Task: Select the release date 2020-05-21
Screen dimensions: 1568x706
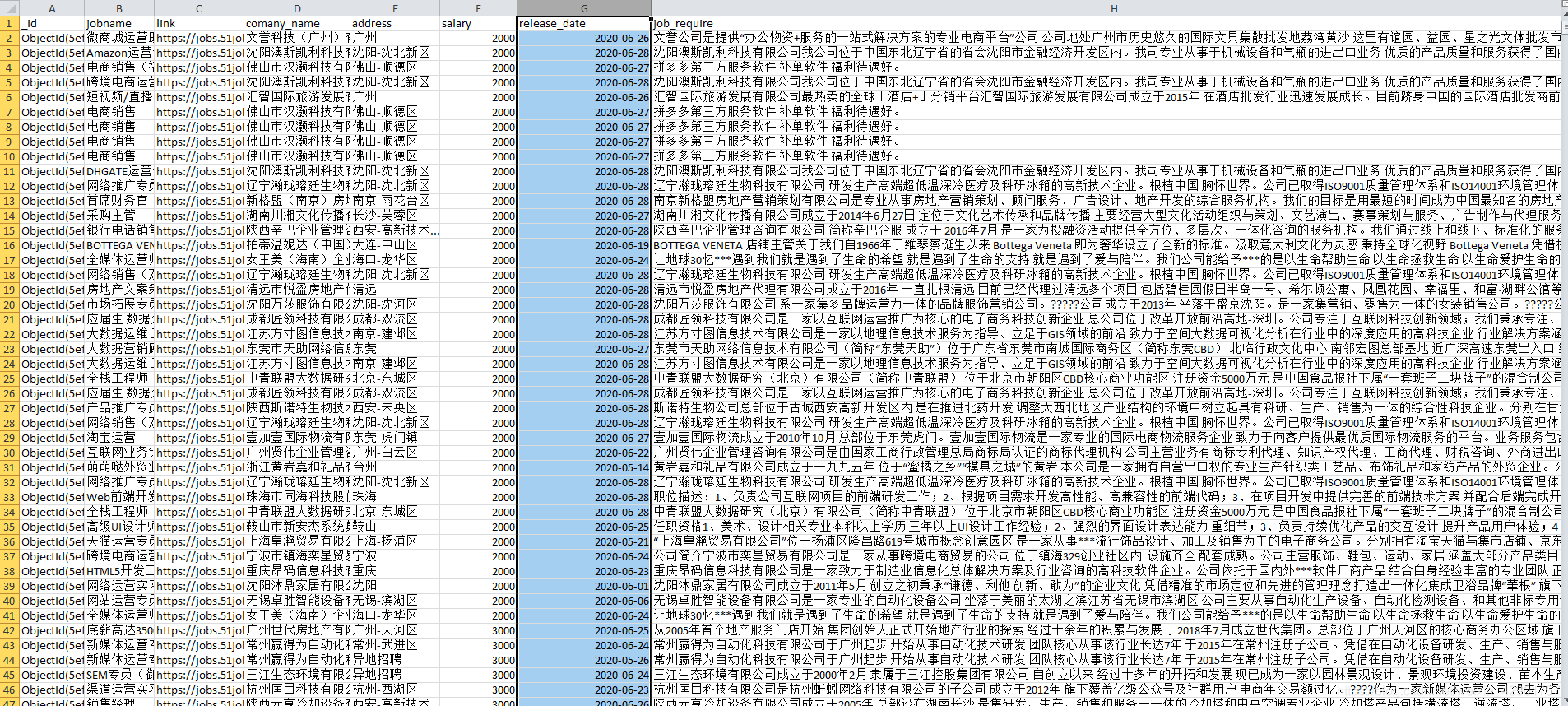Action: pos(584,541)
